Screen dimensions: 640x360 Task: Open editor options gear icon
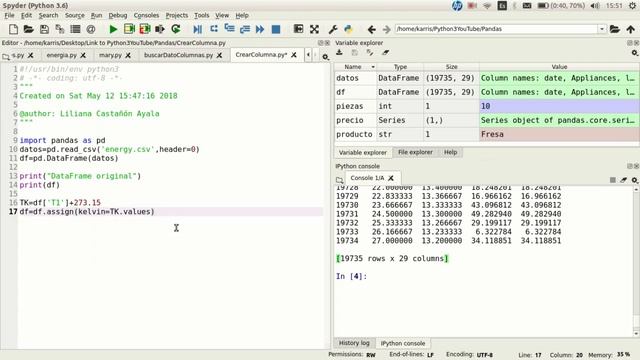(325, 57)
